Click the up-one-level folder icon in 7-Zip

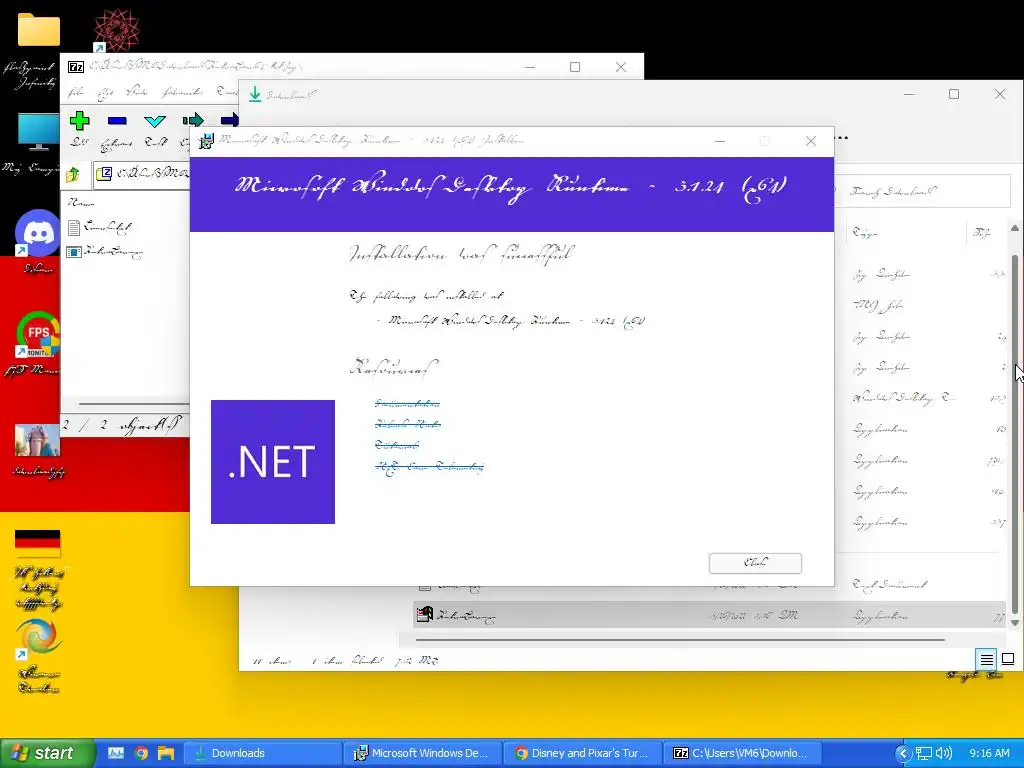coord(73,174)
